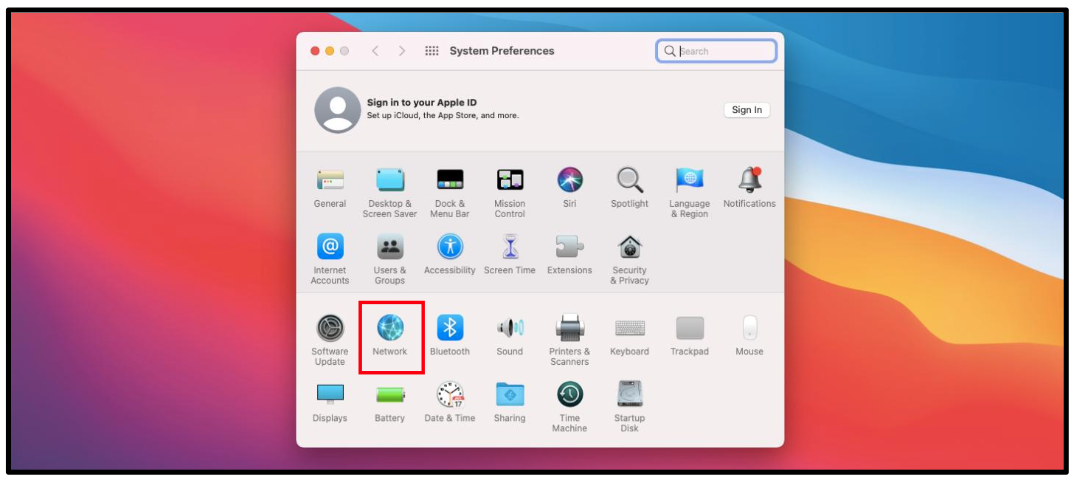Go forward with the right chevron

pos(402,51)
